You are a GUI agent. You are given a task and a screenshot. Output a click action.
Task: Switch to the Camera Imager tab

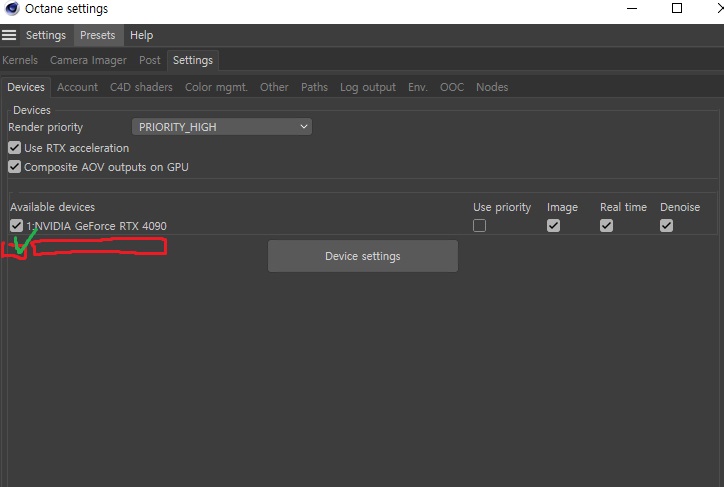click(x=88, y=60)
